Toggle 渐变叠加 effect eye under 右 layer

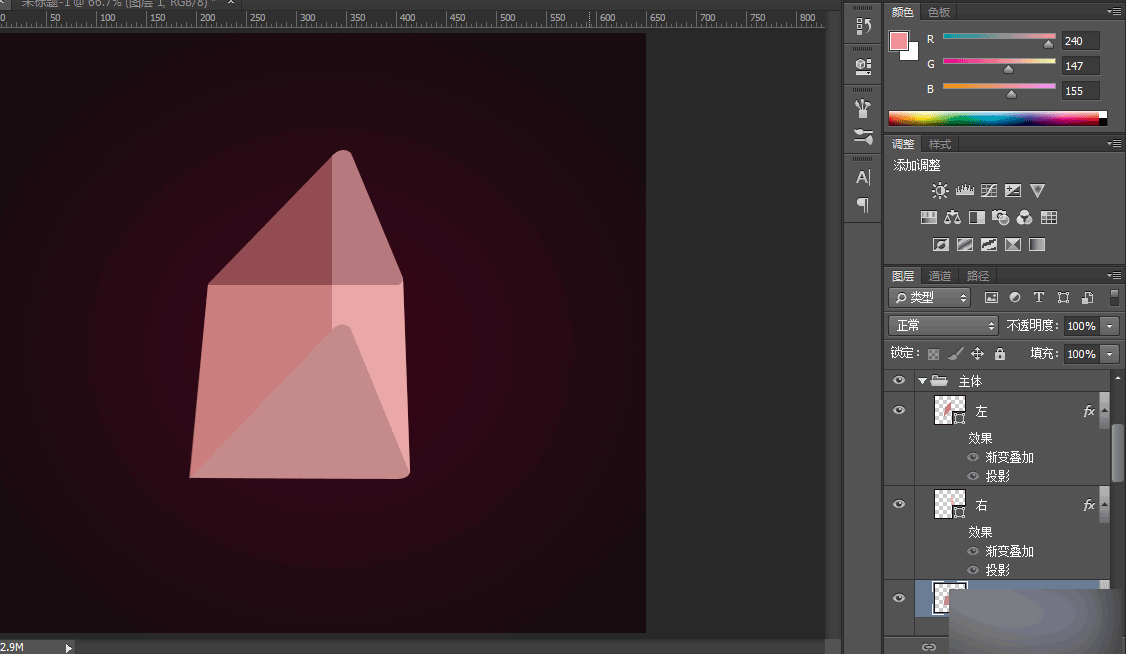(973, 551)
